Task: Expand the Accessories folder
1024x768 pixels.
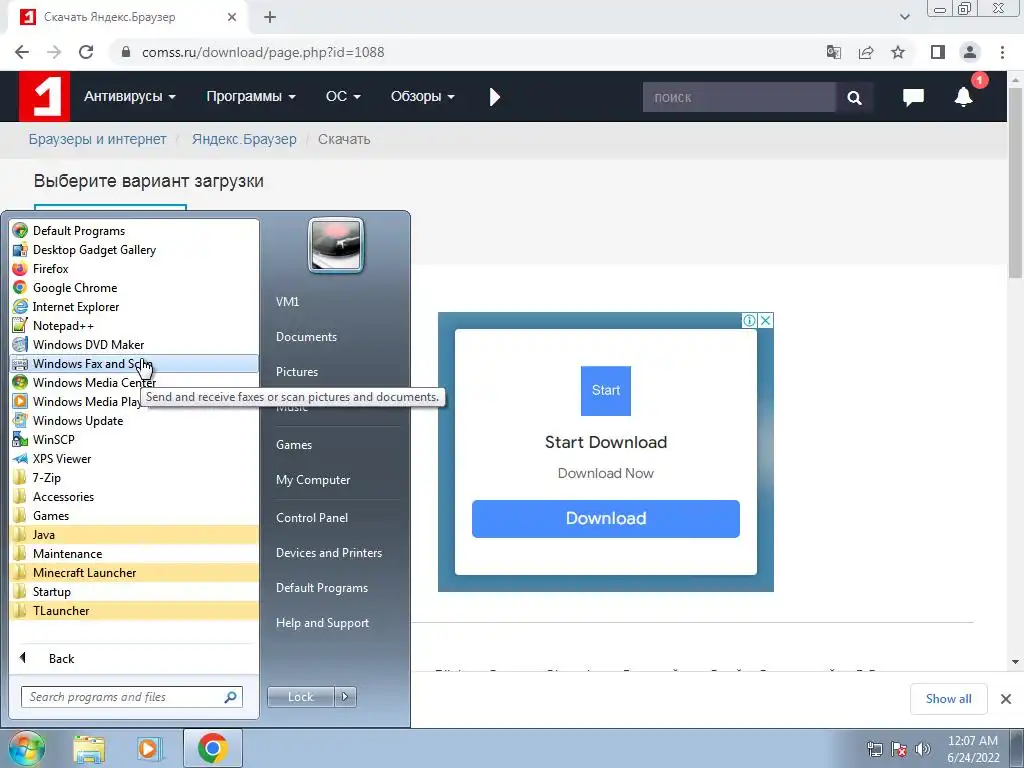Action: pyautogui.click(x=135, y=496)
